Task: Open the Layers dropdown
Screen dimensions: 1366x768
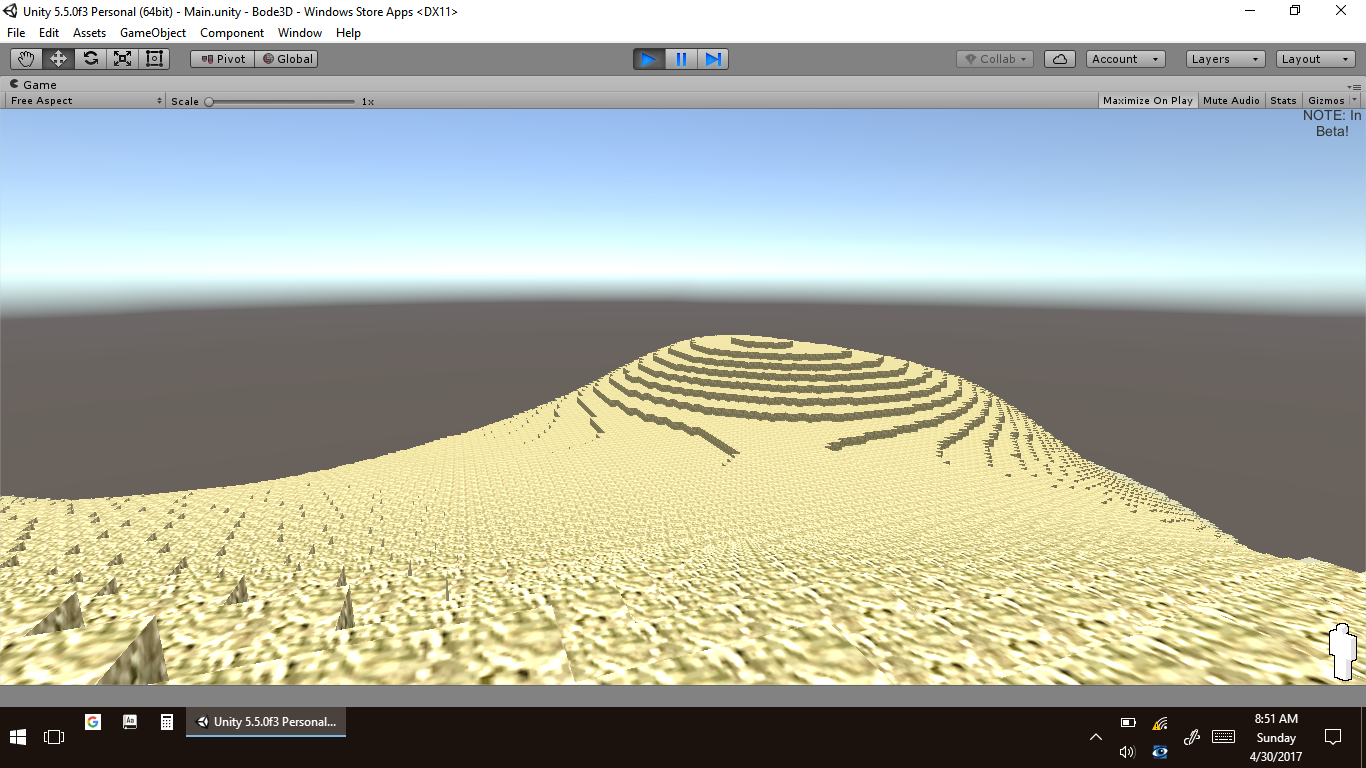Action: (1225, 59)
